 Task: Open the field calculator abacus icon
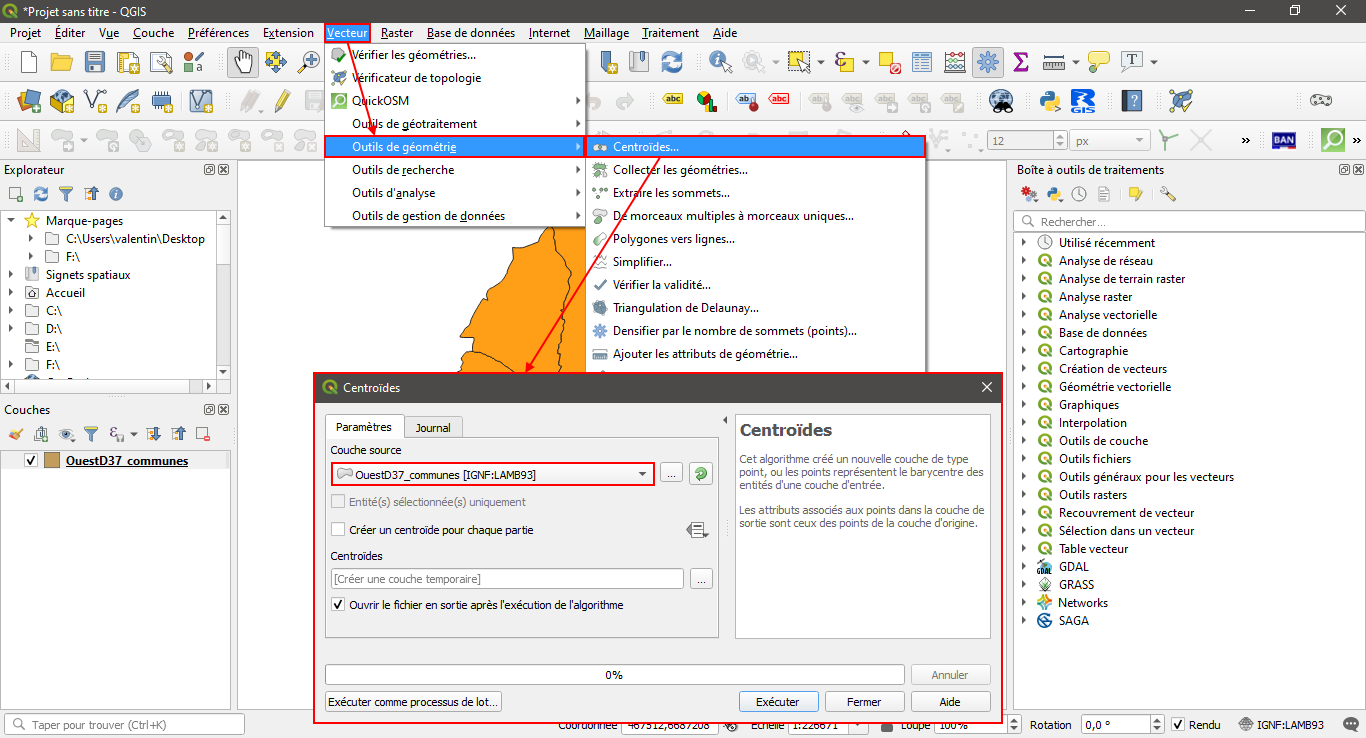click(955, 62)
